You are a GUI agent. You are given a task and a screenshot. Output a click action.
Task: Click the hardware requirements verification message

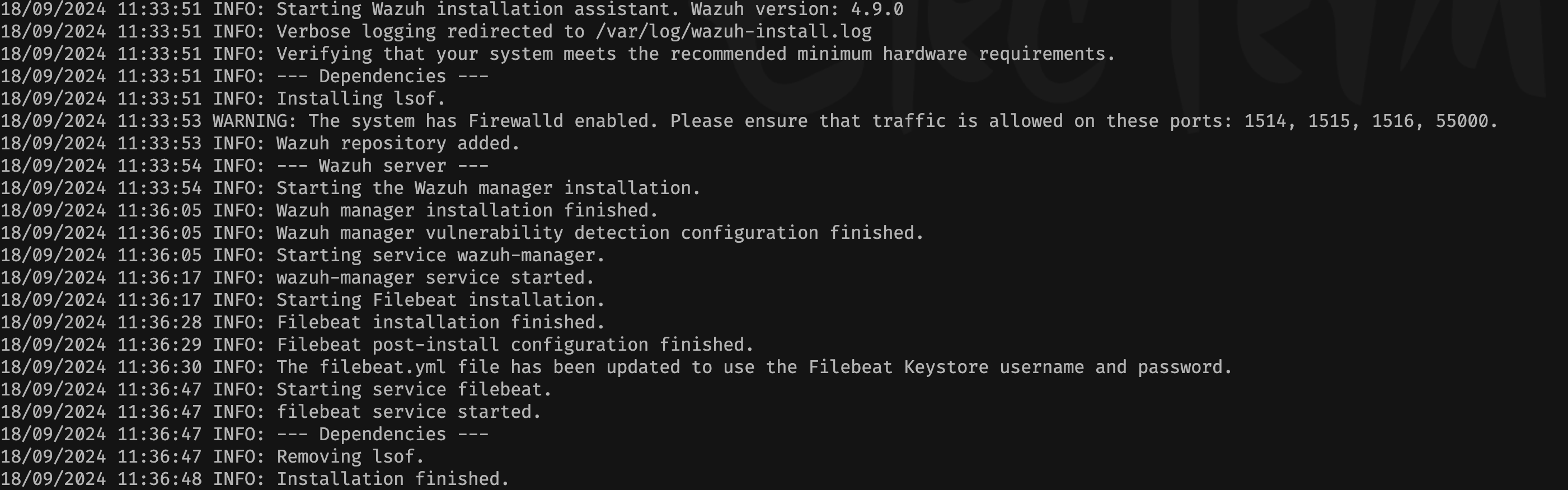coord(695,54)
